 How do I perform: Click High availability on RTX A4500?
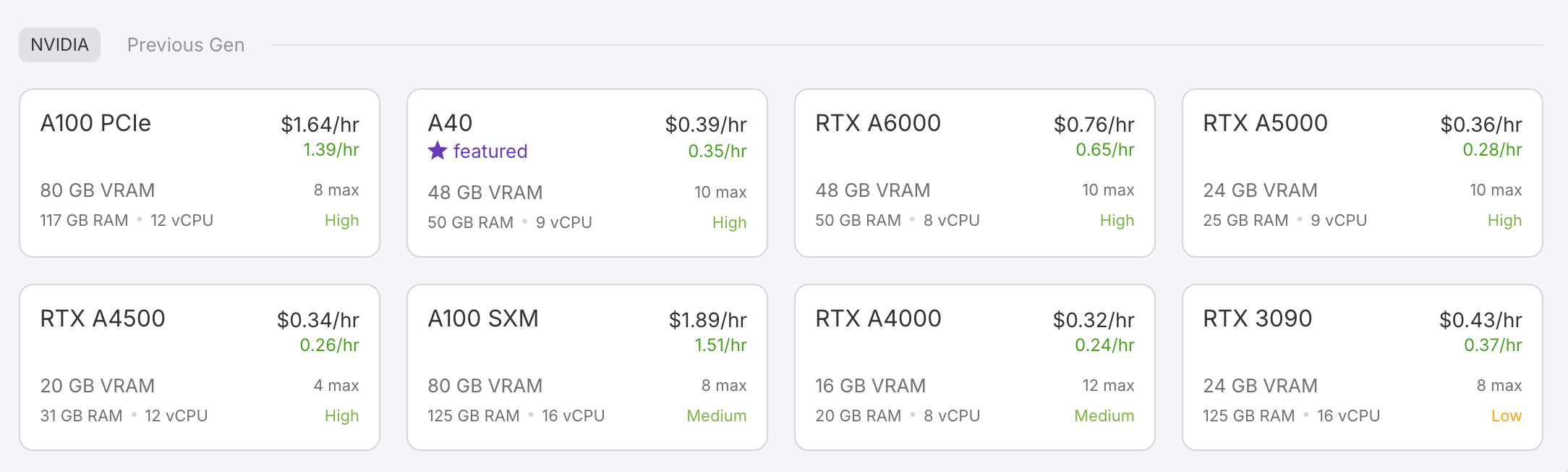tap(341, 416)
